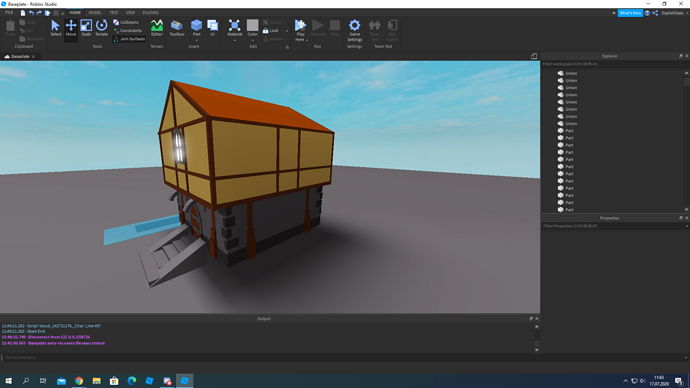Undo the last action

point(31,13)
